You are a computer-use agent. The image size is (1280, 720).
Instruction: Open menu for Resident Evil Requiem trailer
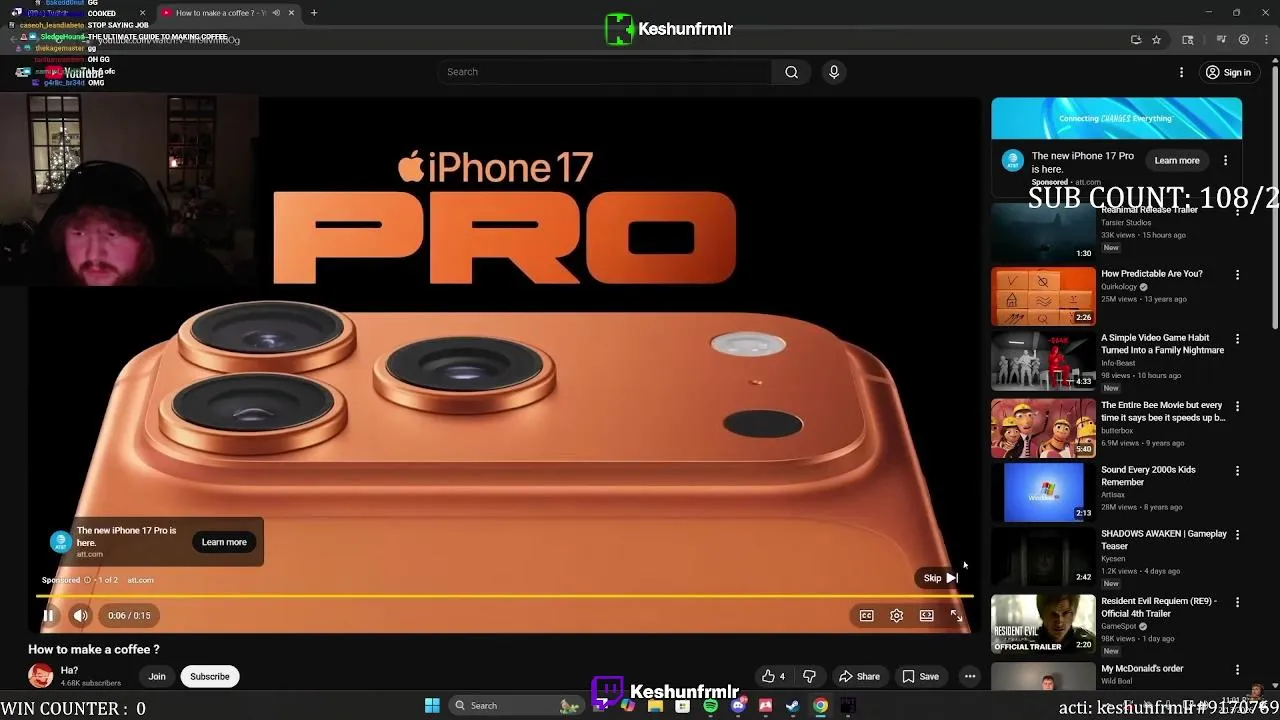point(1237,603)
